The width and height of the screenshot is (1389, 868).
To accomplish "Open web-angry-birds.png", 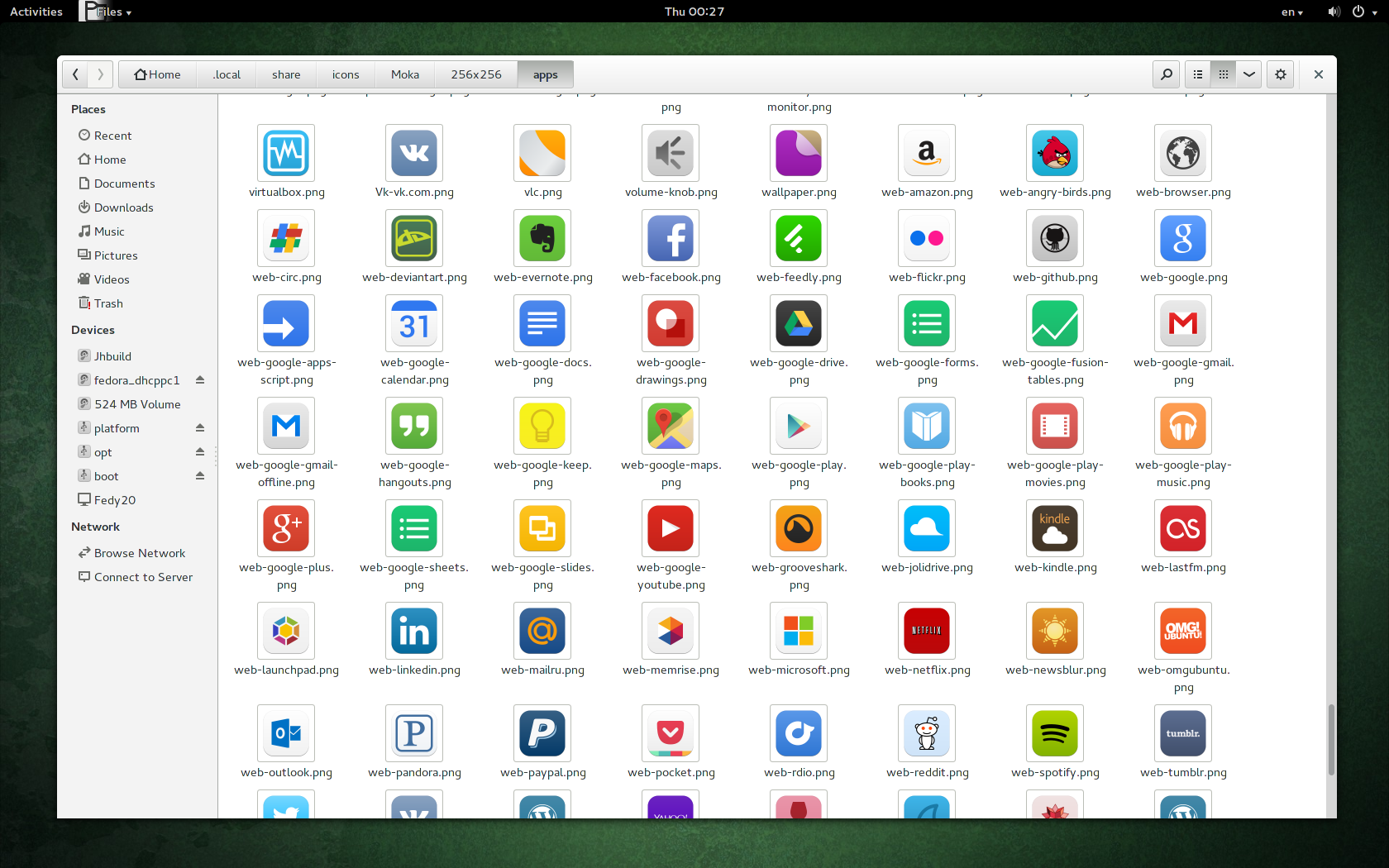I will coord(1055,153).
